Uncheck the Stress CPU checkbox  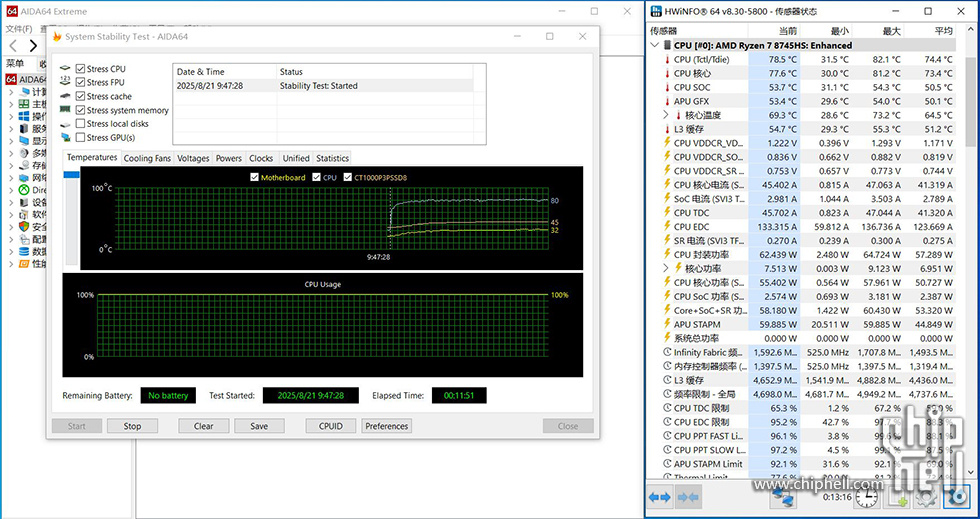pyautogui.click(x=80, y=69)
